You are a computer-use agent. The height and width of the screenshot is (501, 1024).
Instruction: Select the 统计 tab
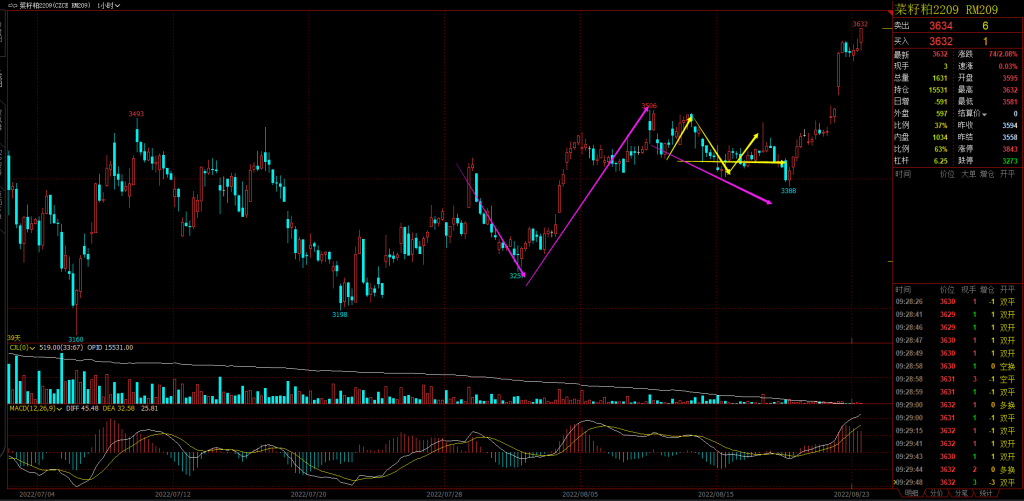[986, 493]
